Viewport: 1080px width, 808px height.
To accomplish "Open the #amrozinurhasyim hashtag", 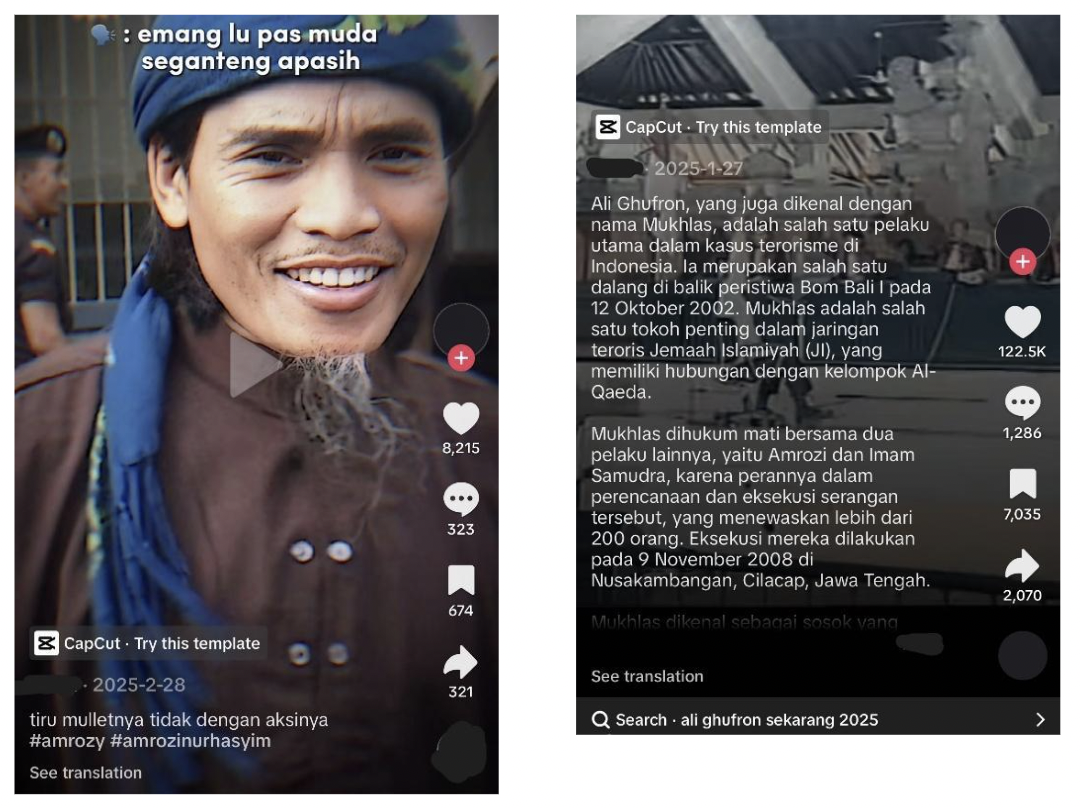I will click(190, 741).
